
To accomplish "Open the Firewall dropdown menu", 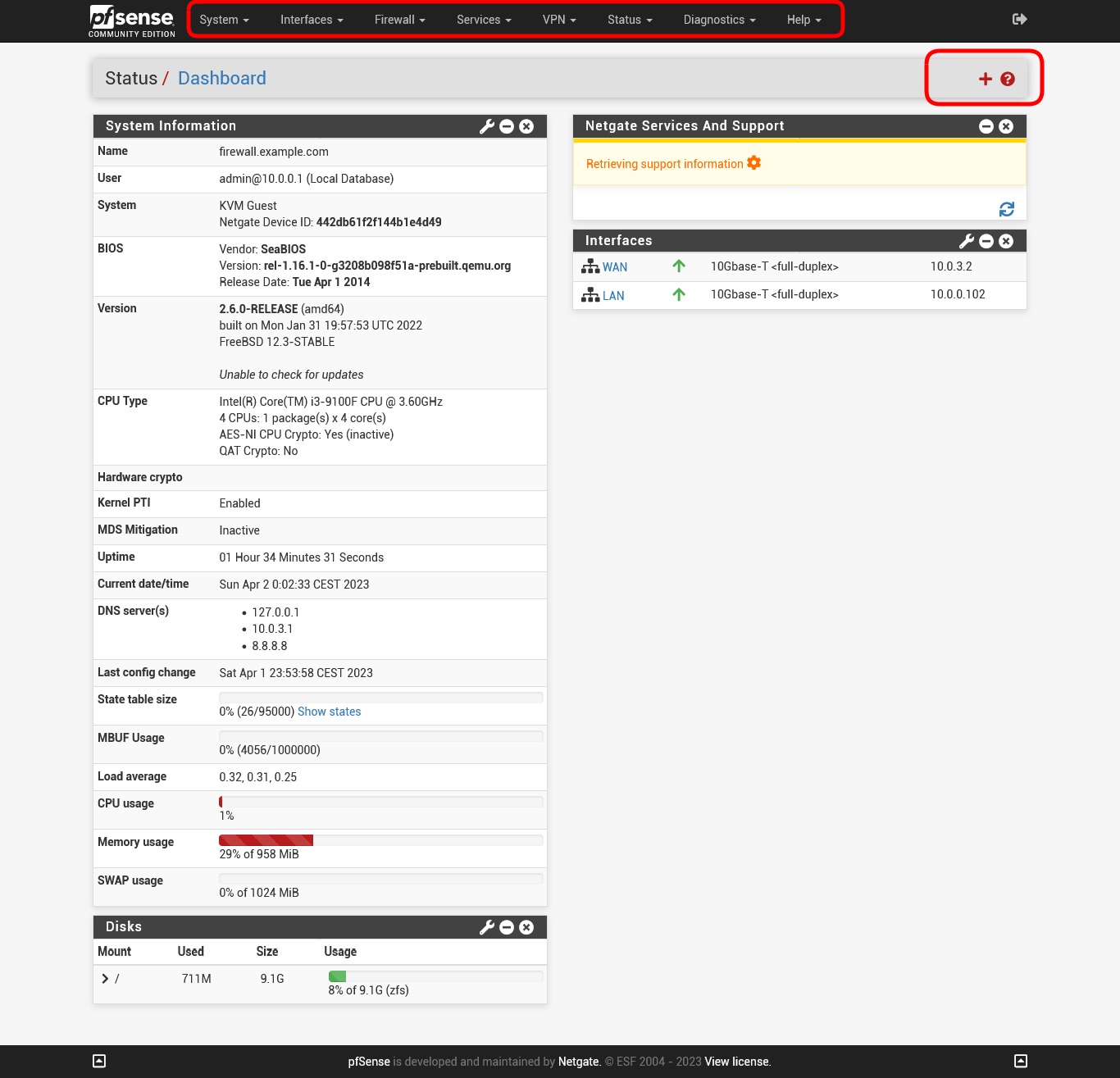I will pos(400,20).
